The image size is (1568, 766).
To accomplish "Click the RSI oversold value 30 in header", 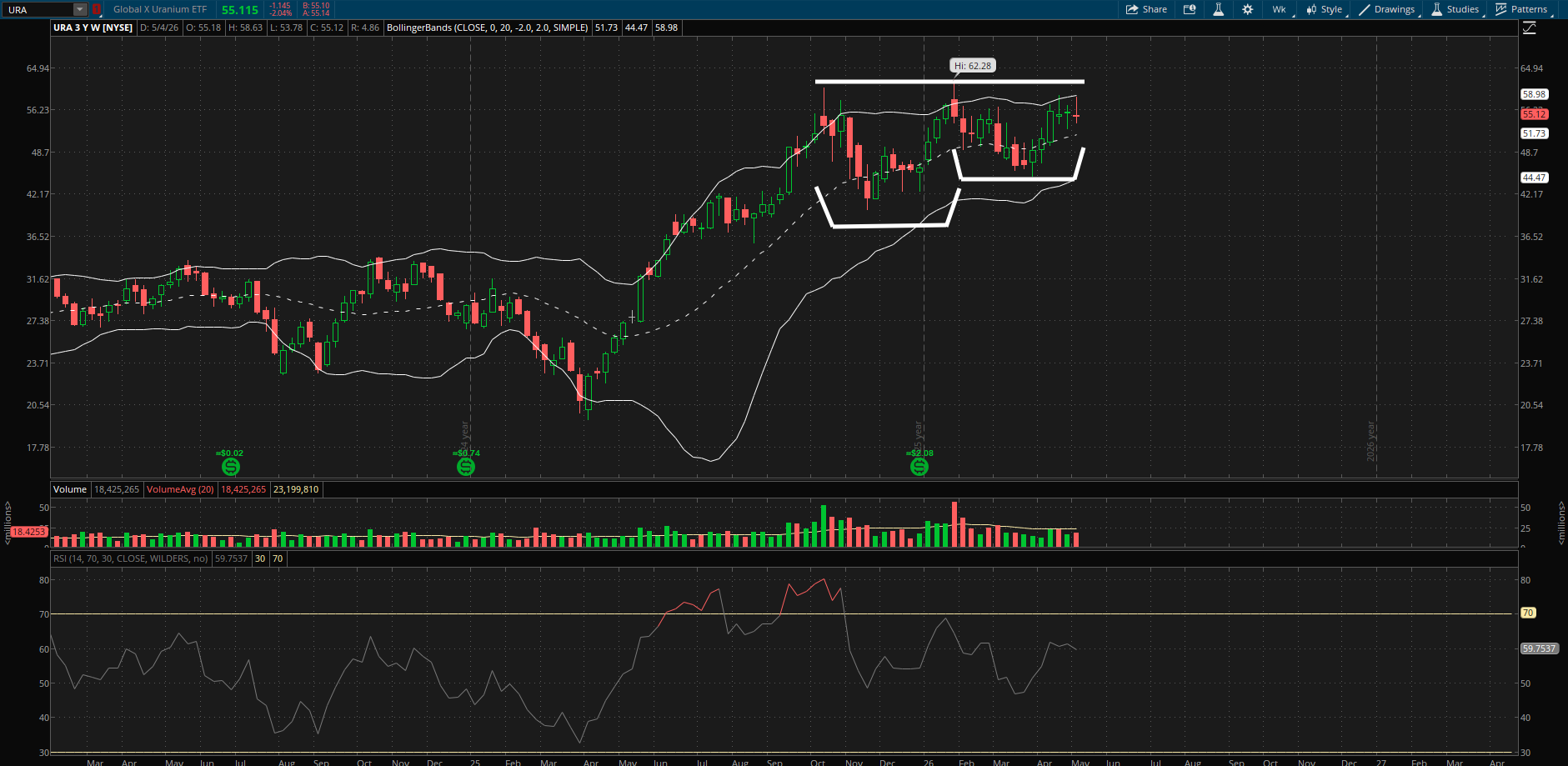I will (x=260, y=558).
